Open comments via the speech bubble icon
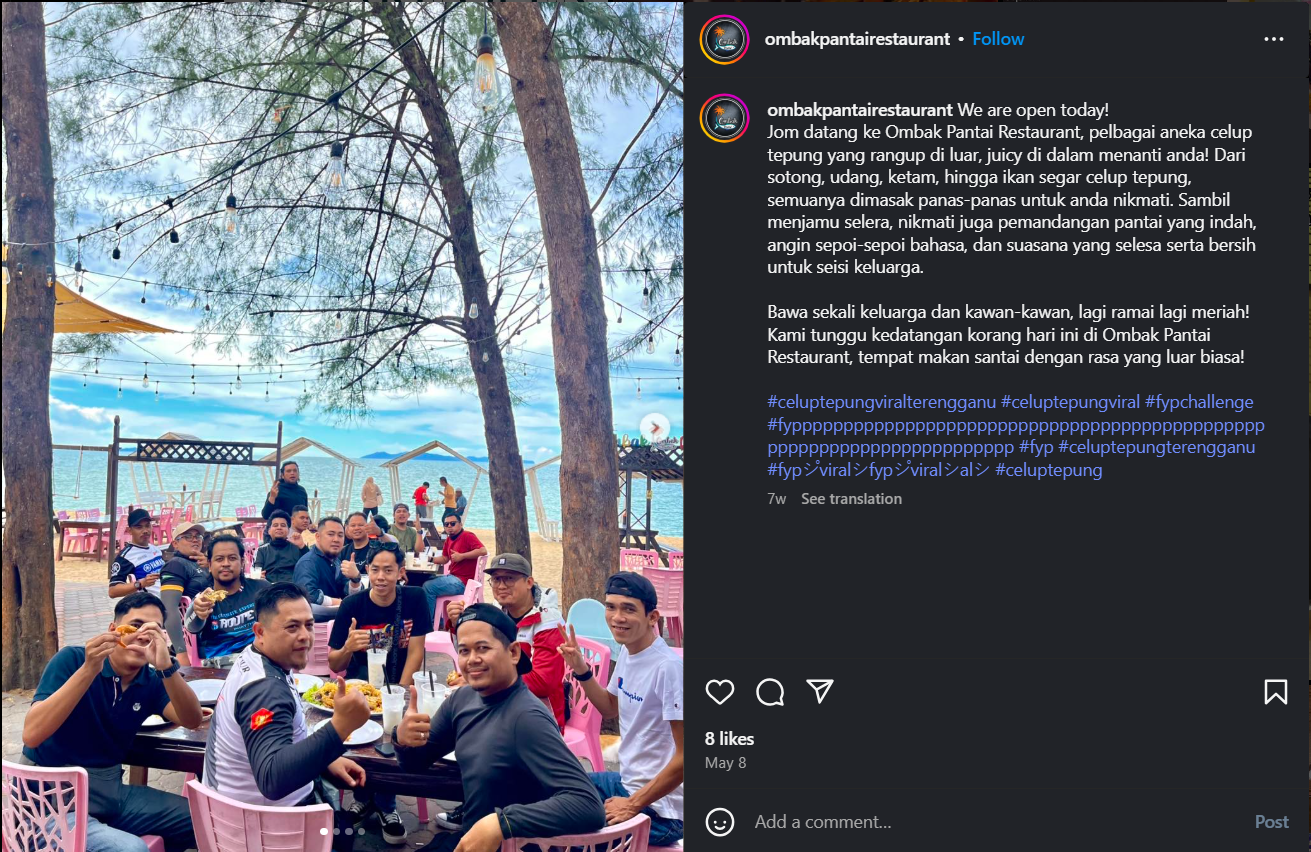Viewport: 1311px width, 852px height. click(770, 692)
